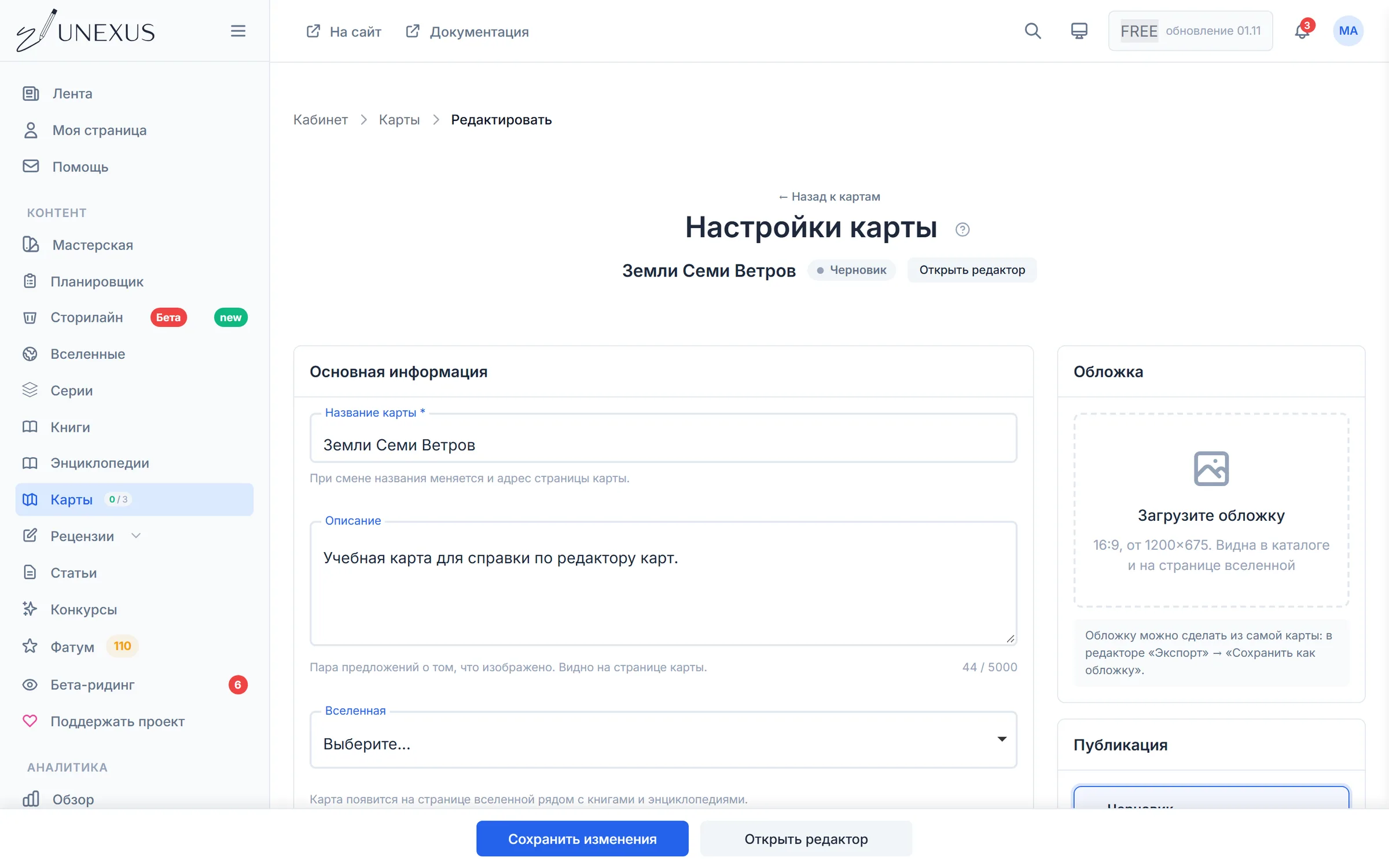Open Планировщик in sidebar
This screenshot has width=1389, height=868.
coord(134,281)
